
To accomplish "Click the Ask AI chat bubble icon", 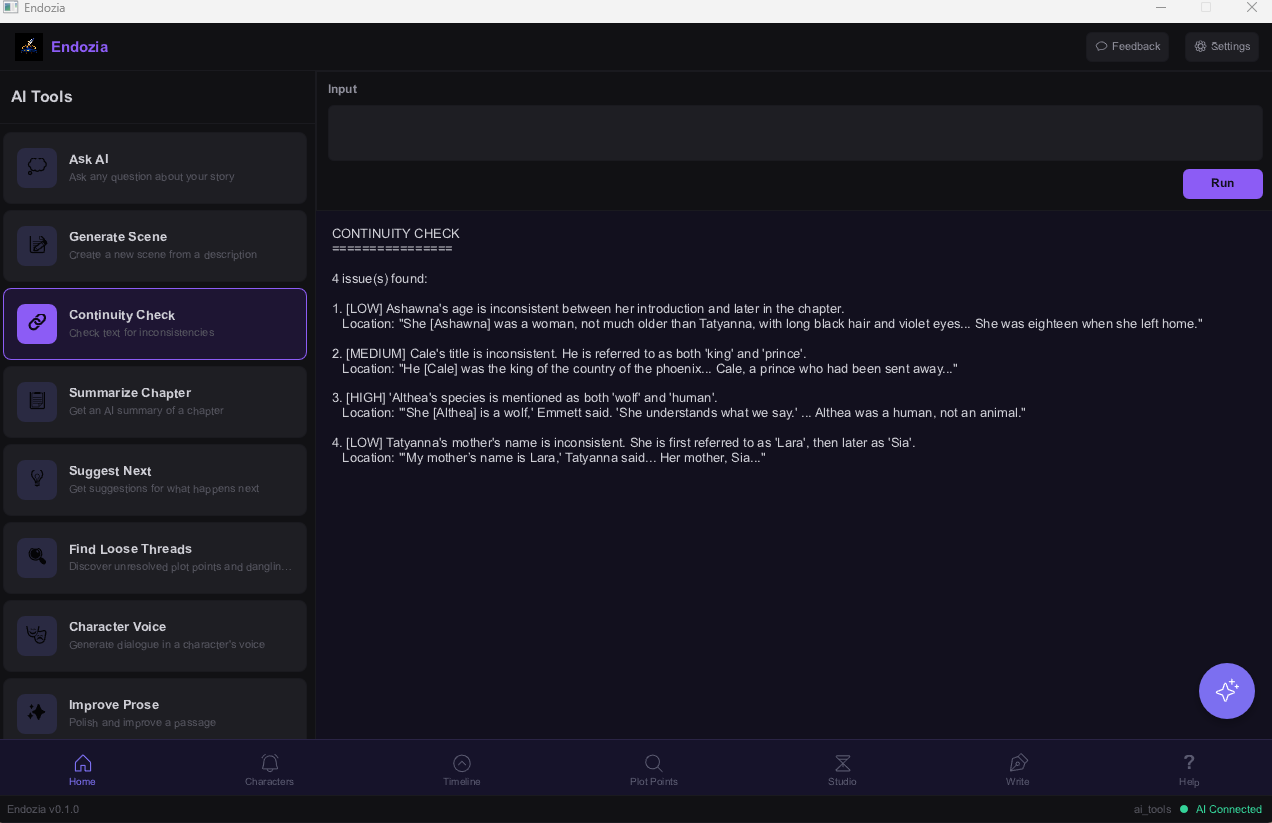I will tap(37, 168).
